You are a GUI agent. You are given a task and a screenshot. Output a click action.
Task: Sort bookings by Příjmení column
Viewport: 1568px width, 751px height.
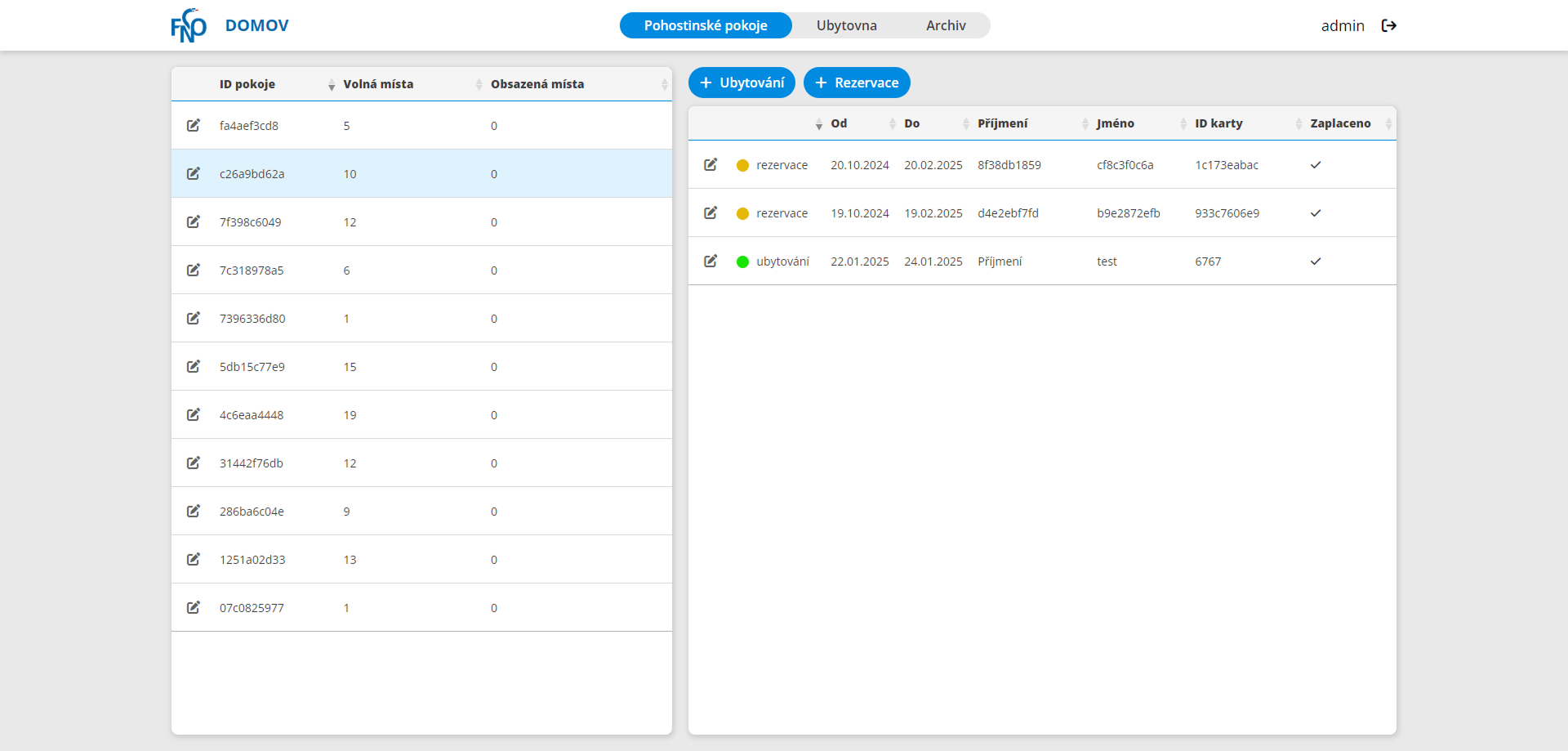[x=1002, y=123]
